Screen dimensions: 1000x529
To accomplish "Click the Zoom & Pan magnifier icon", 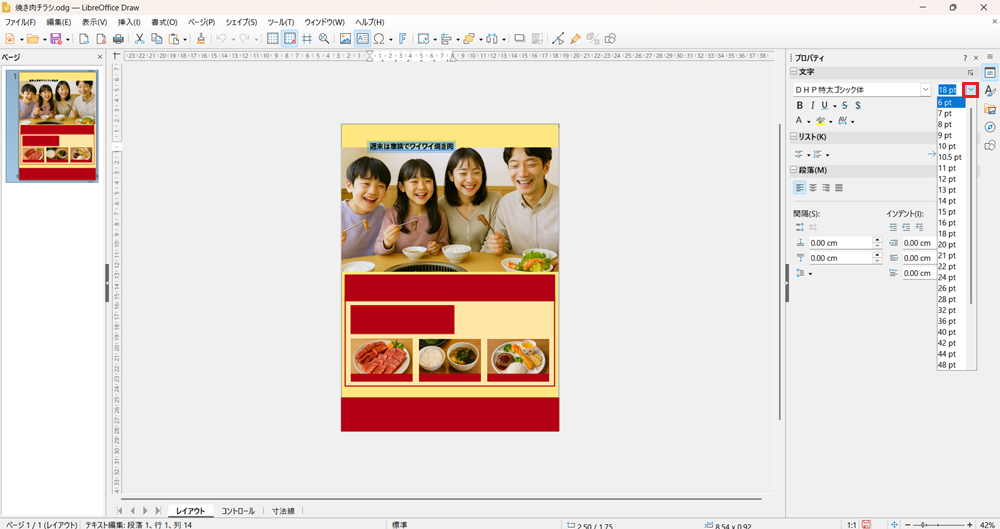I will pos(324,39).
